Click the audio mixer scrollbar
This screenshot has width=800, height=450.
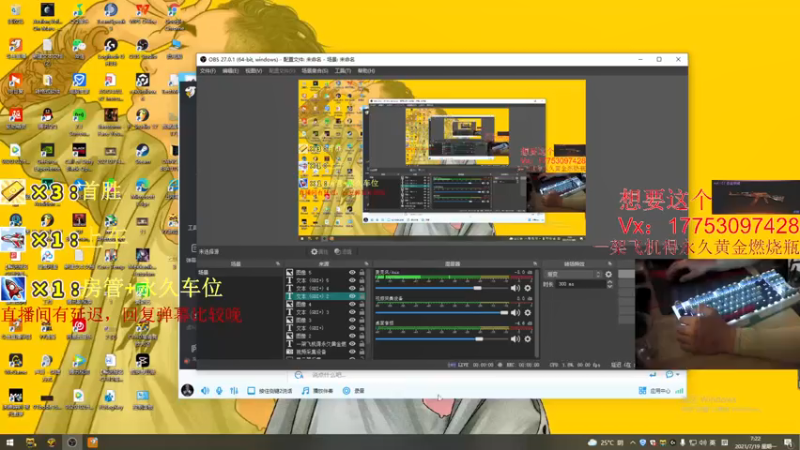(x=537, y=313)
